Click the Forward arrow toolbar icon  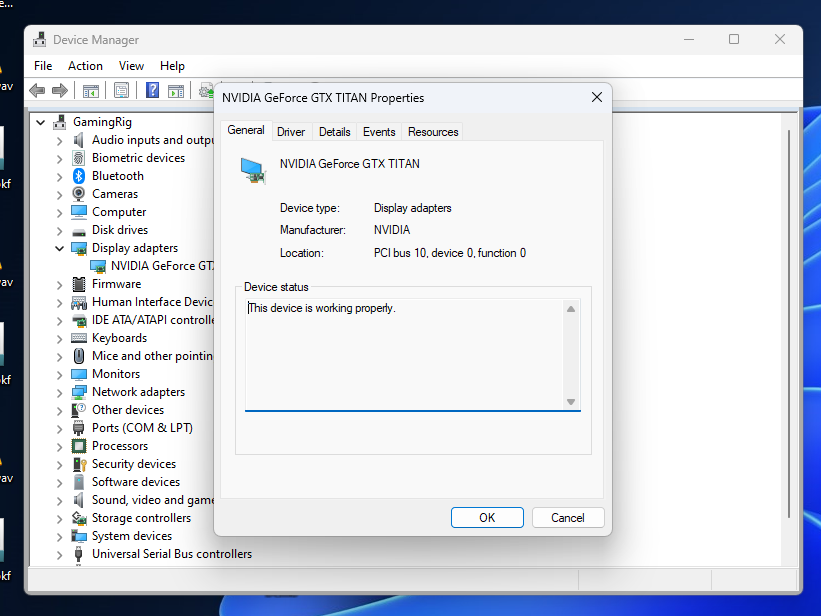point(60,91)
